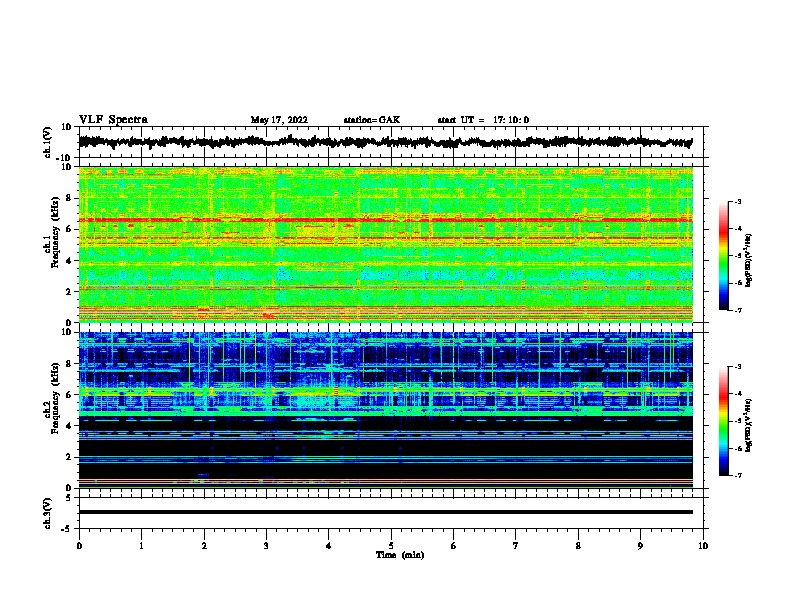The image size is (792, 612).
Task: Select the date "May 17, 2022"
Action: (x=279, y=120)
